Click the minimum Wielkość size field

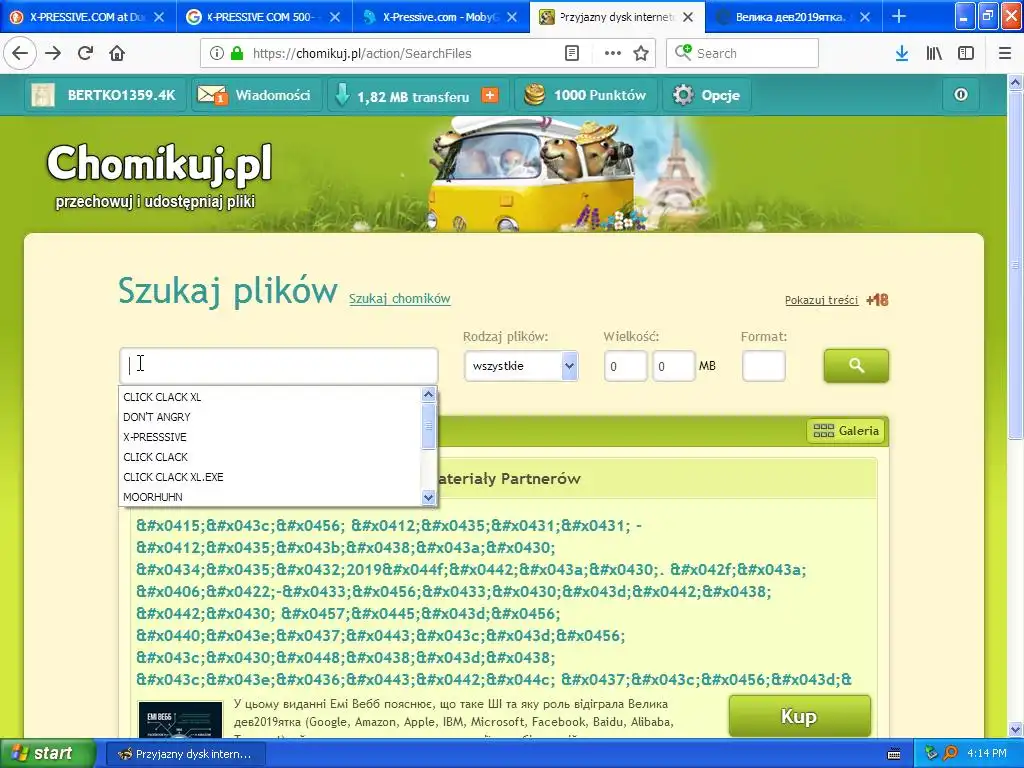626,366
